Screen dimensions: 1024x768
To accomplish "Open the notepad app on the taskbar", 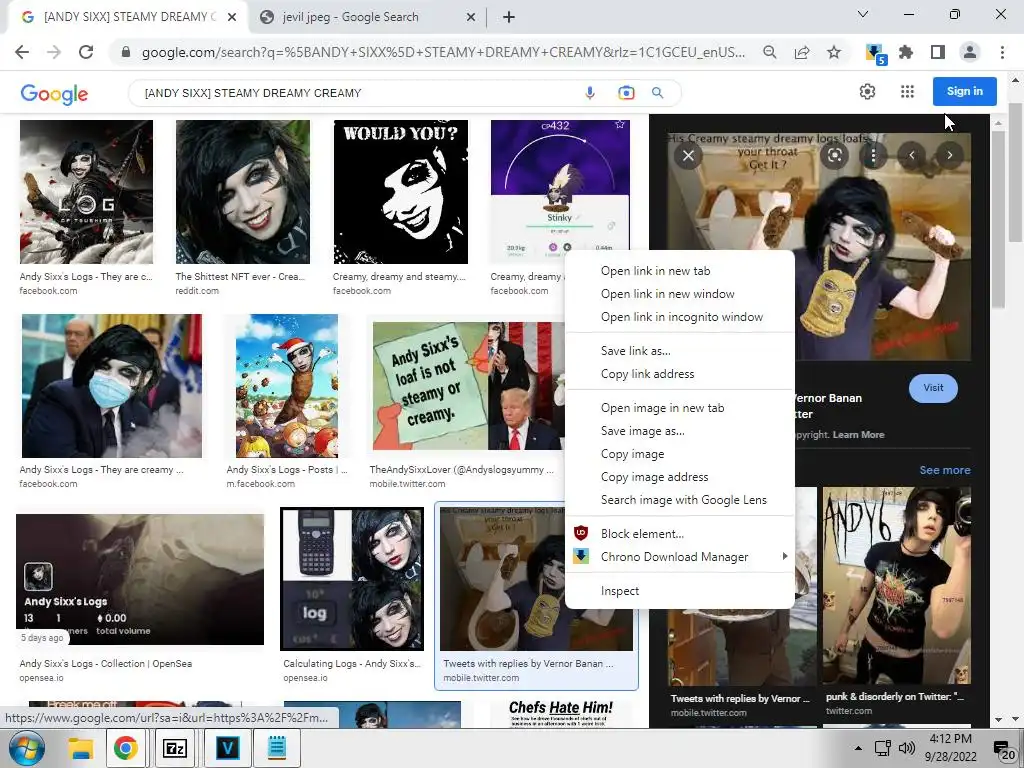I will [276, 748].
